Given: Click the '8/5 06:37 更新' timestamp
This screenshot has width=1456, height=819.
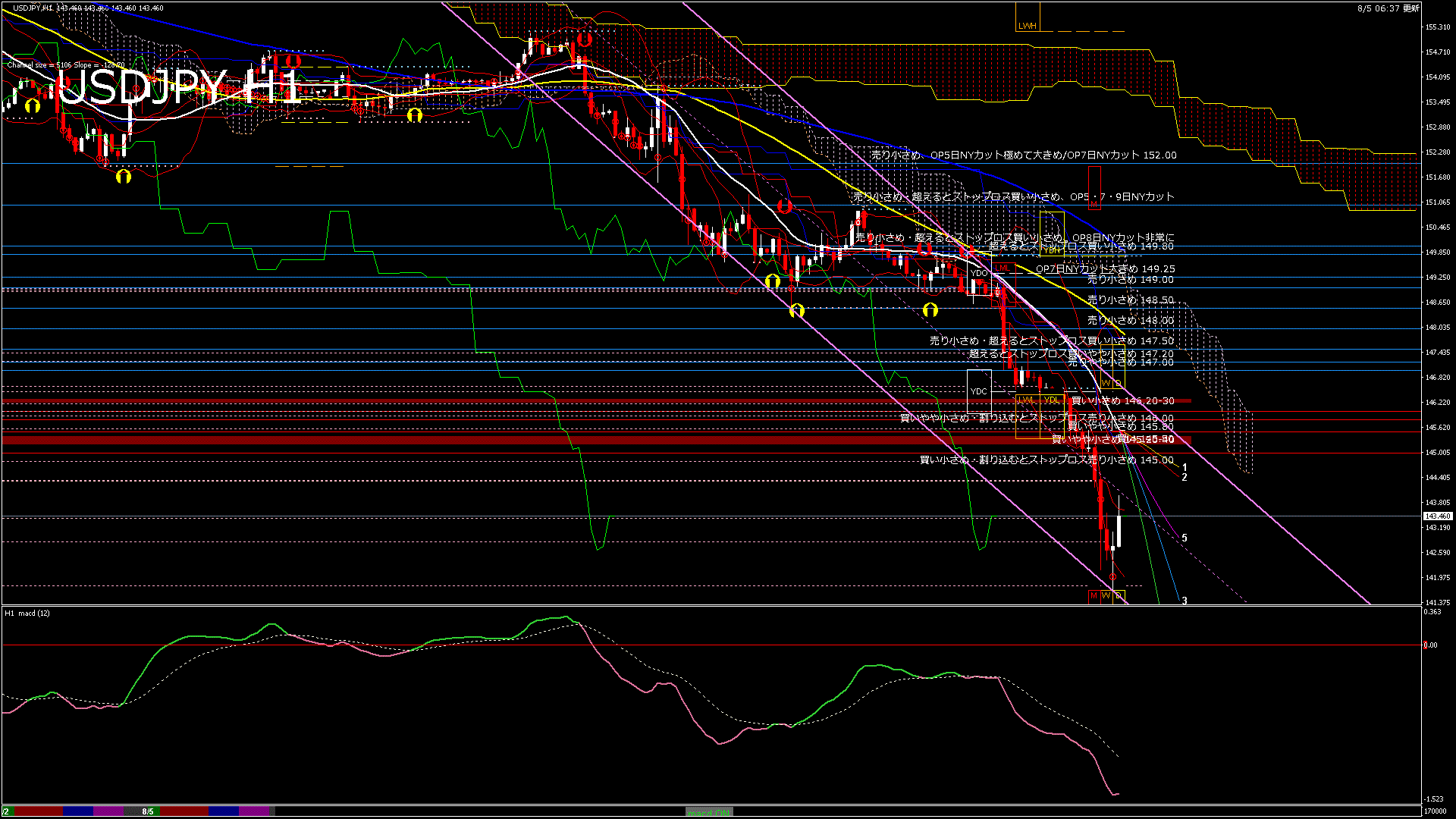Looking at the screenshot, I should tap(1389, 8).
